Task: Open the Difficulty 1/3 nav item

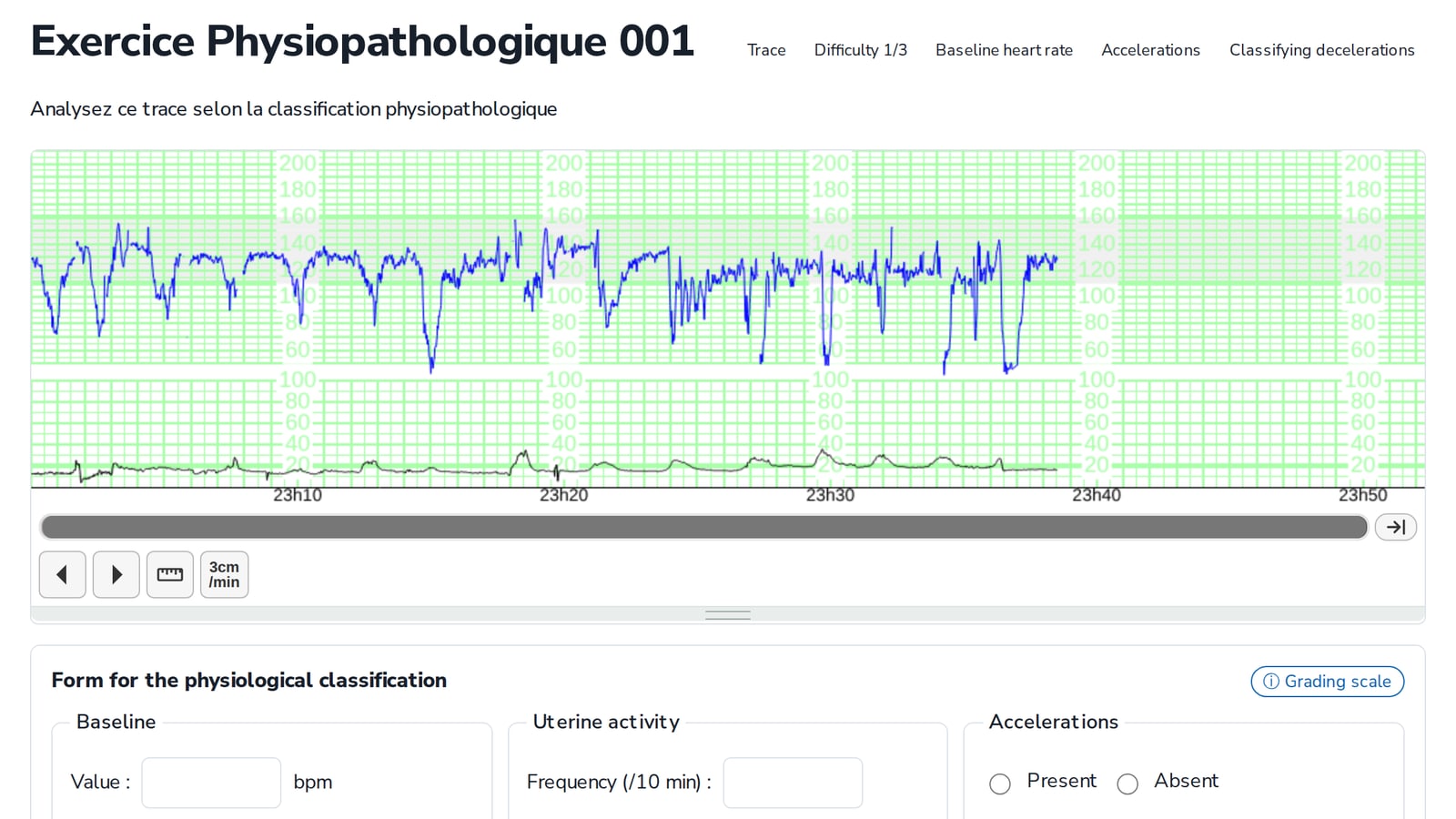Action: [x=861, y=50]
